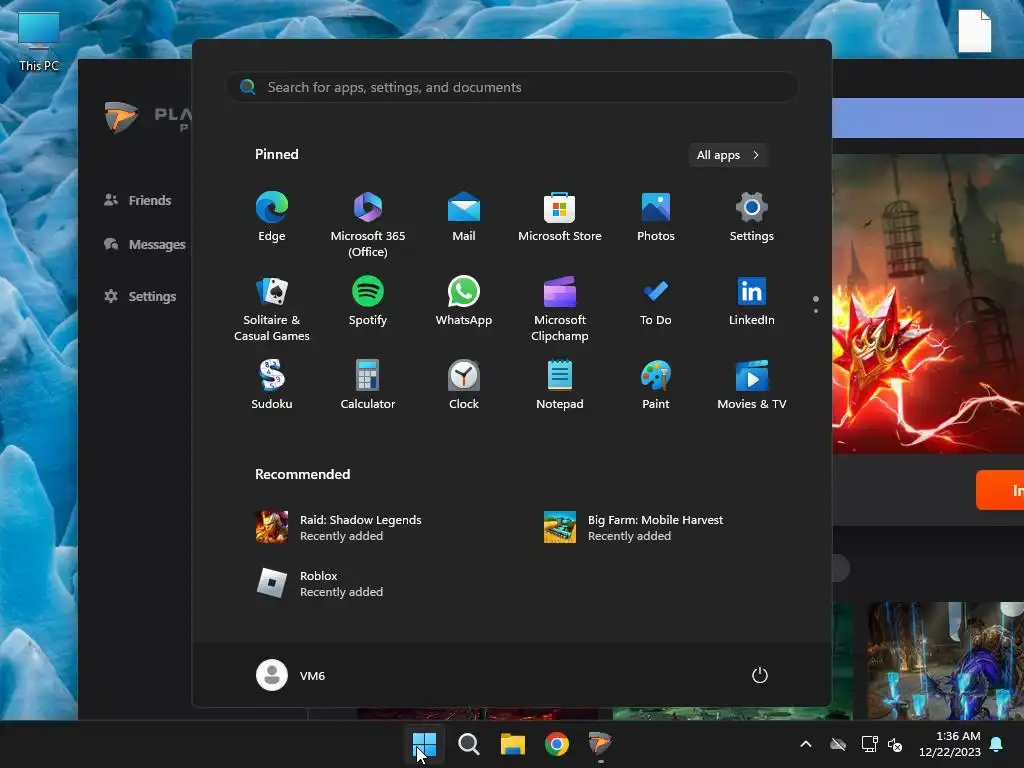Launch Microsoft Clipchamp
The height and width of the screenshot is (768, 1024).
(x=560, y=310)
